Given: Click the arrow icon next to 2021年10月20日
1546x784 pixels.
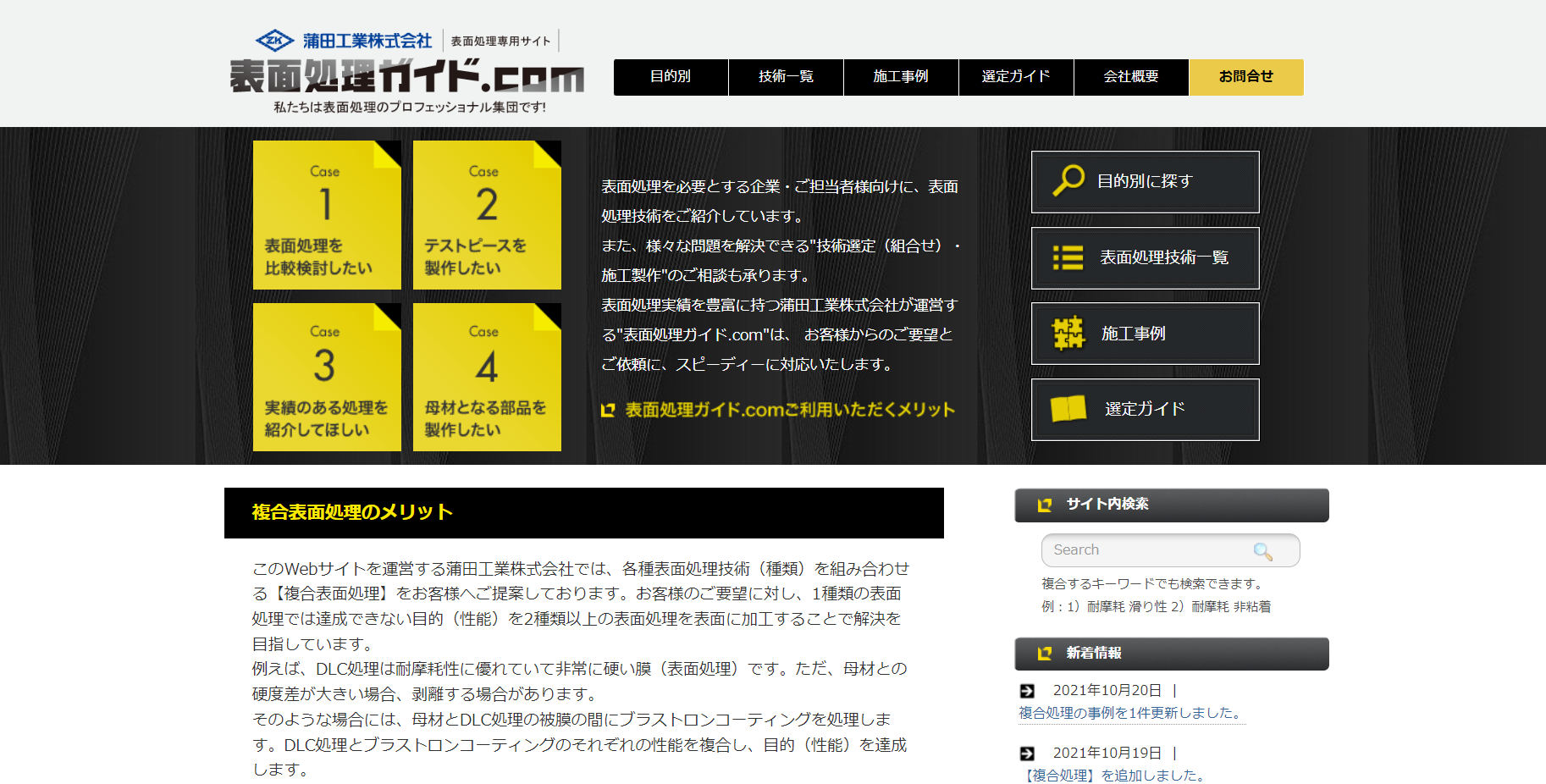Looking at the screenshot, I should [x=1027, y=691].
